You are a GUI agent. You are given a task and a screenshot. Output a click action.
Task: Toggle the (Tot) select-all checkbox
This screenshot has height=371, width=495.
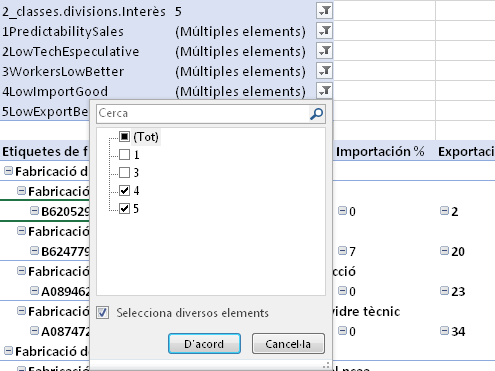tap(124, 136)
